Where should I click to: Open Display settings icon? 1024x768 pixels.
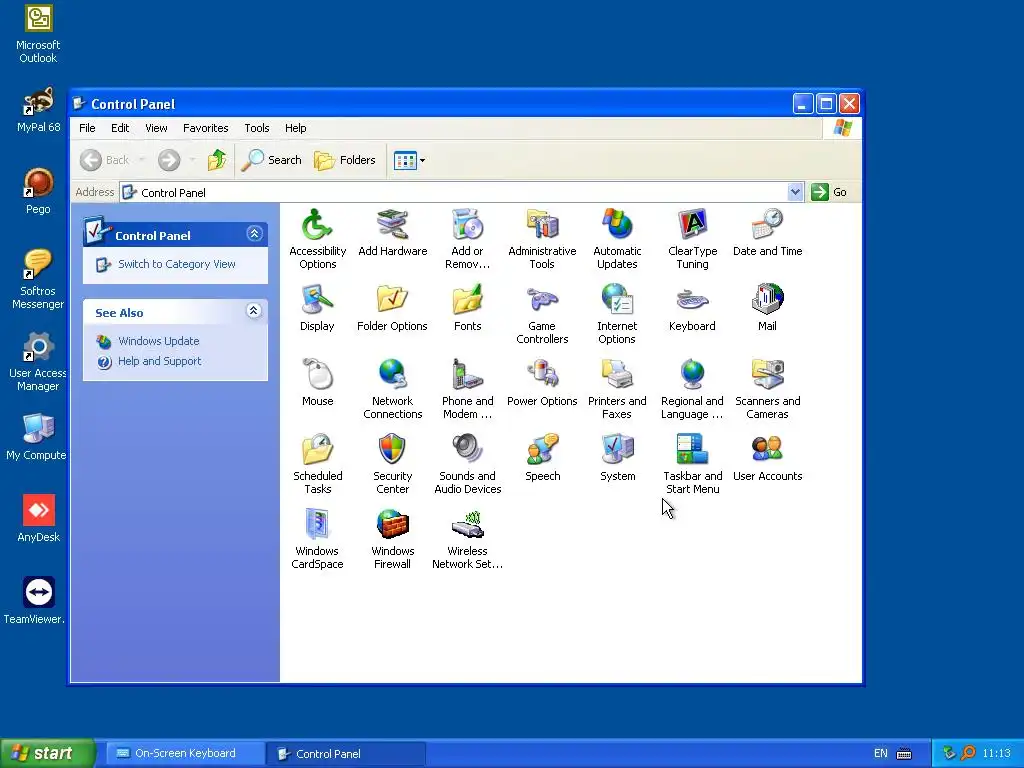click(317, 308)
